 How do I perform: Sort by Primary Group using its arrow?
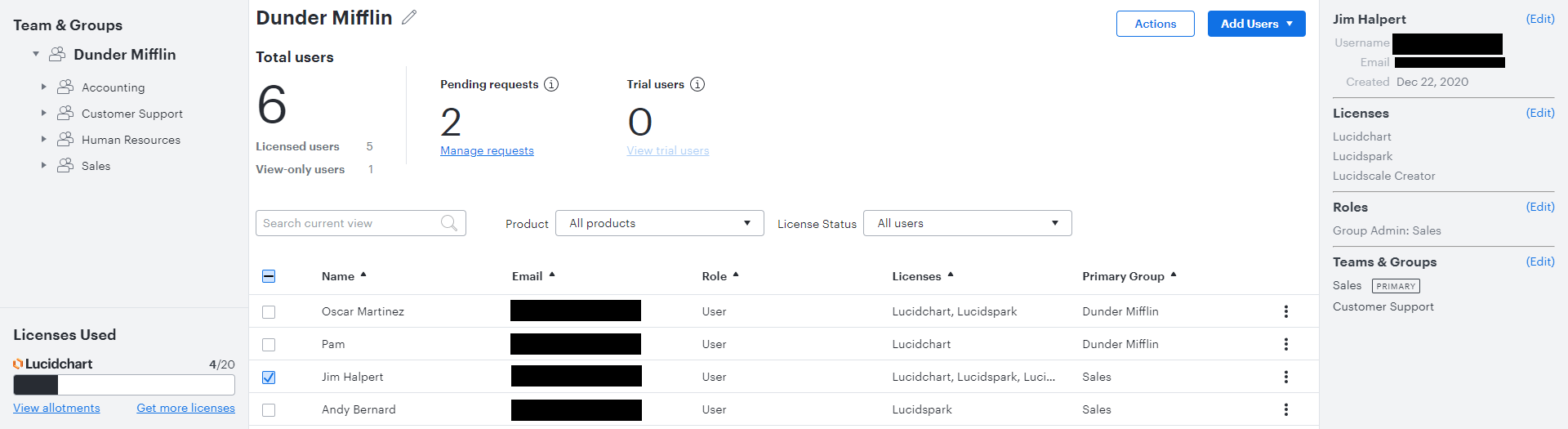[x=1174, y=275]
